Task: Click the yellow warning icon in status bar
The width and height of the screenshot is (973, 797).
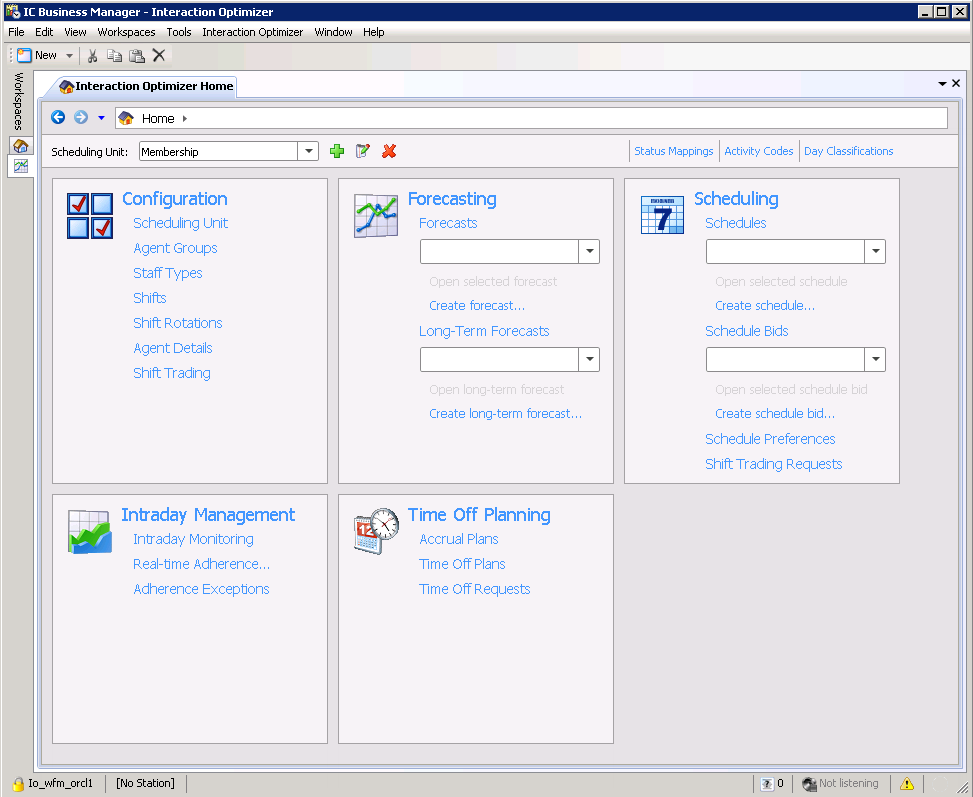Action: [x=907, y=784]
